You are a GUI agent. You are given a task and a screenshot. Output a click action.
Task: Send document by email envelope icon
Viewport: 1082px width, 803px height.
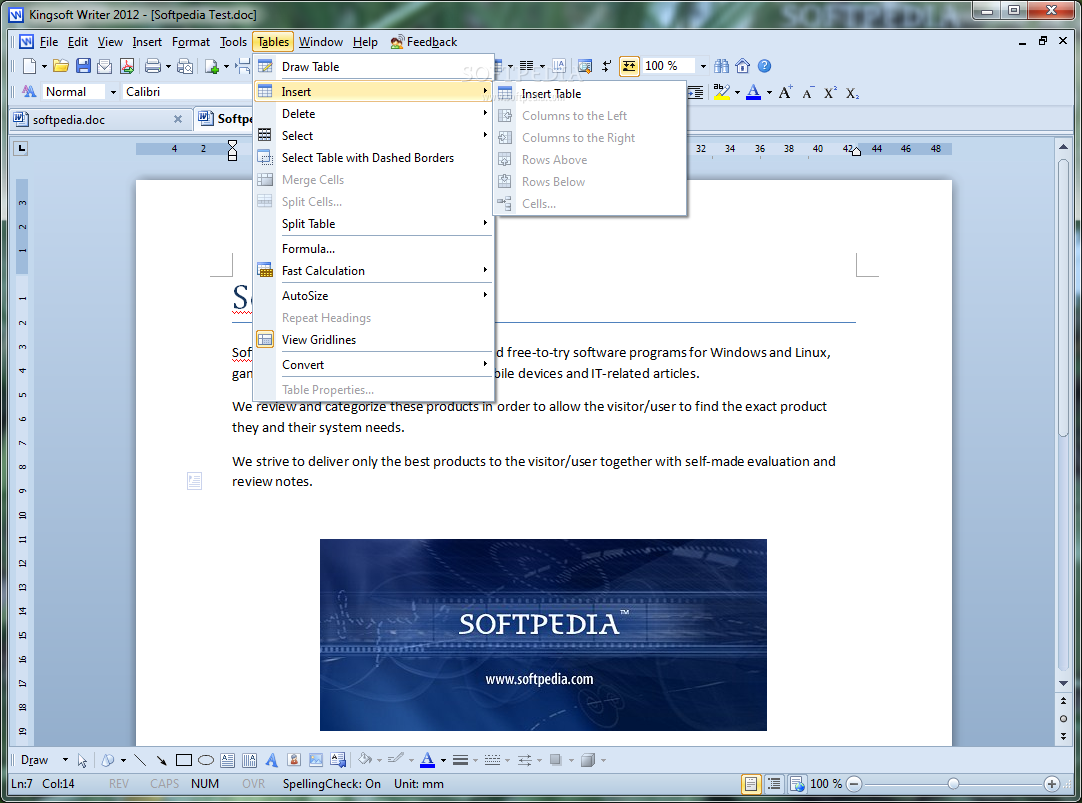coord(105,66)
